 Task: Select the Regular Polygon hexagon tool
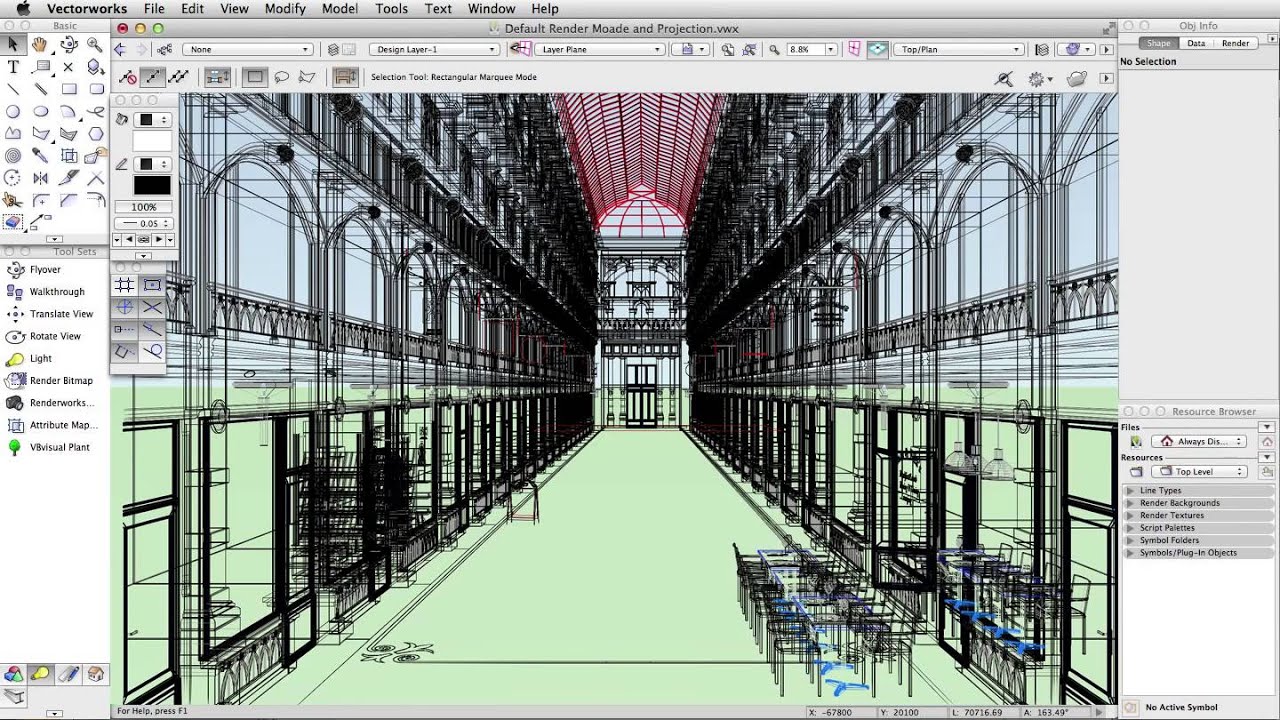95,133
